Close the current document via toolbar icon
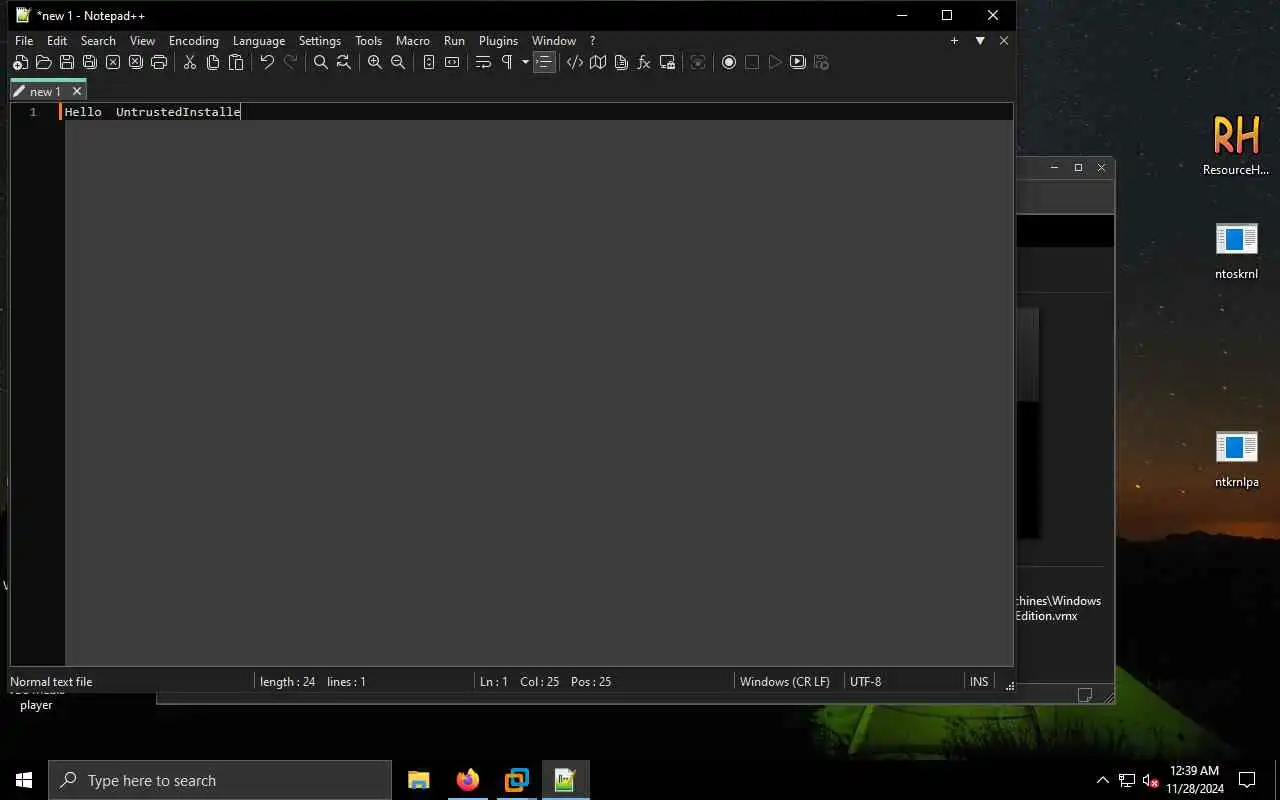 [x=112, y=62]
